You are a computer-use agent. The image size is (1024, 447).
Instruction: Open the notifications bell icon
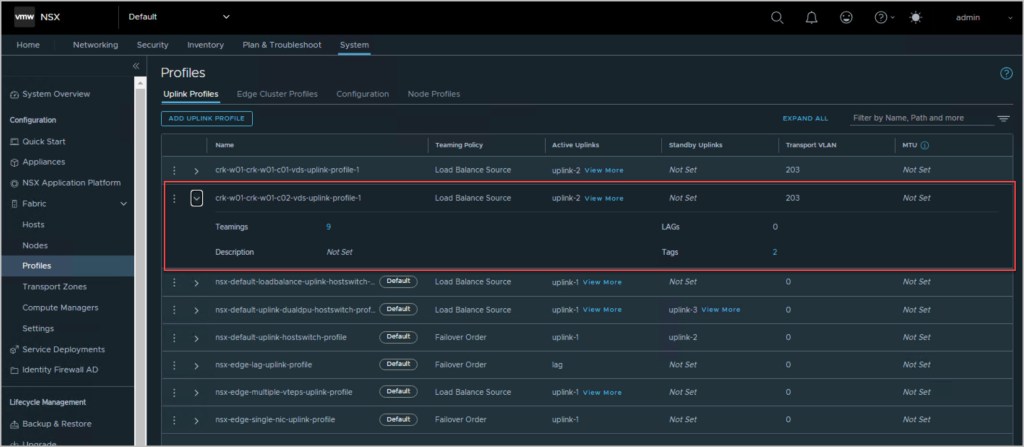[812, 17]
